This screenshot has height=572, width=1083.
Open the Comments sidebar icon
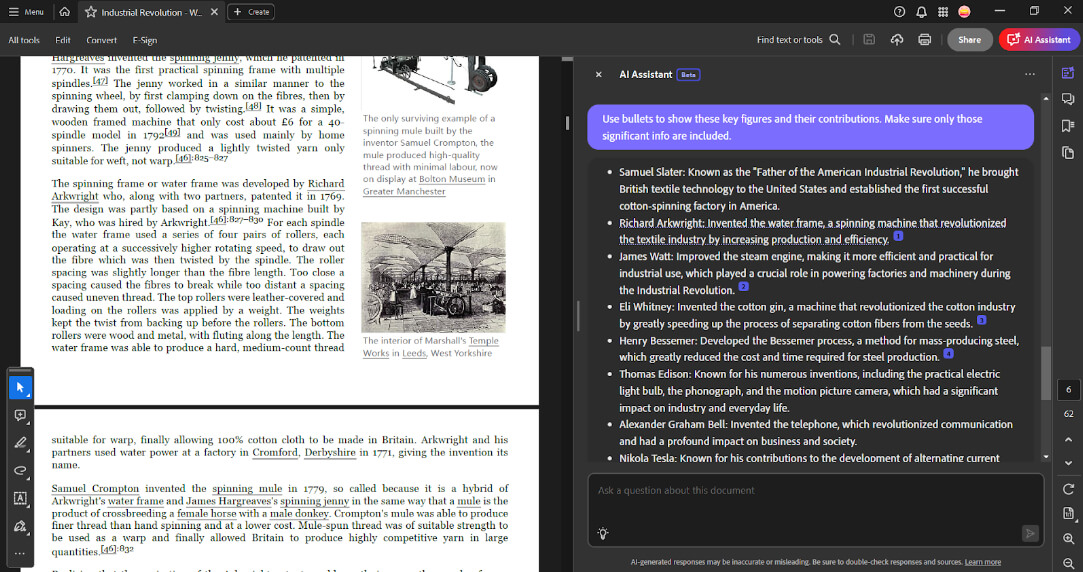[1068, 99]
